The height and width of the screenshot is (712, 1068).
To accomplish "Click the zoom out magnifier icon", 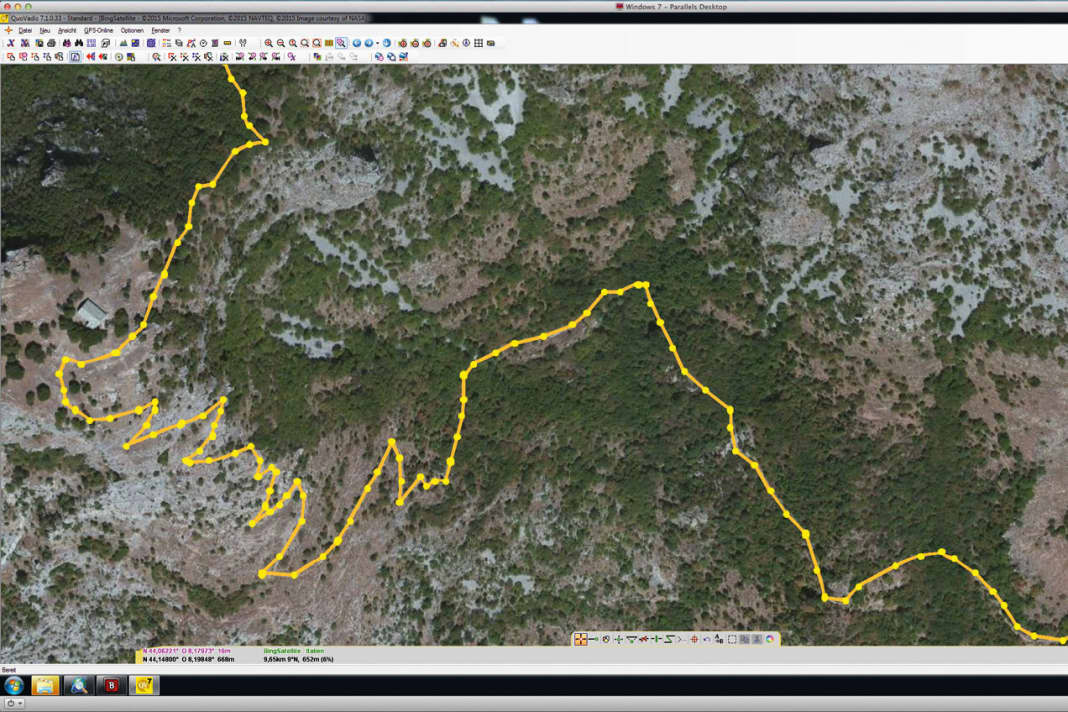I will click(x=281, y=43).
